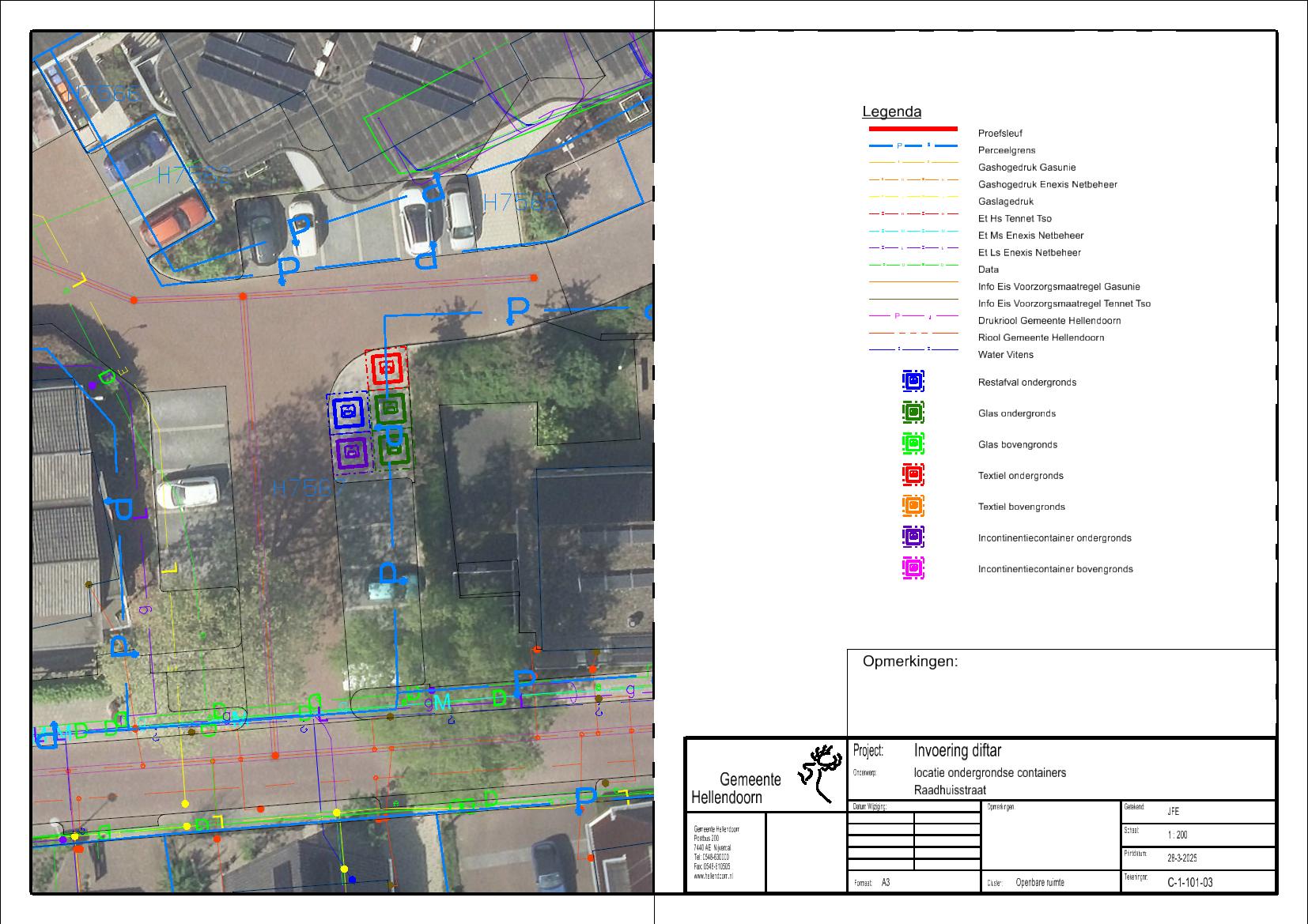Select the red textile container on the map
This screenshot has height=924, width=1308.
tap(387, 368)
